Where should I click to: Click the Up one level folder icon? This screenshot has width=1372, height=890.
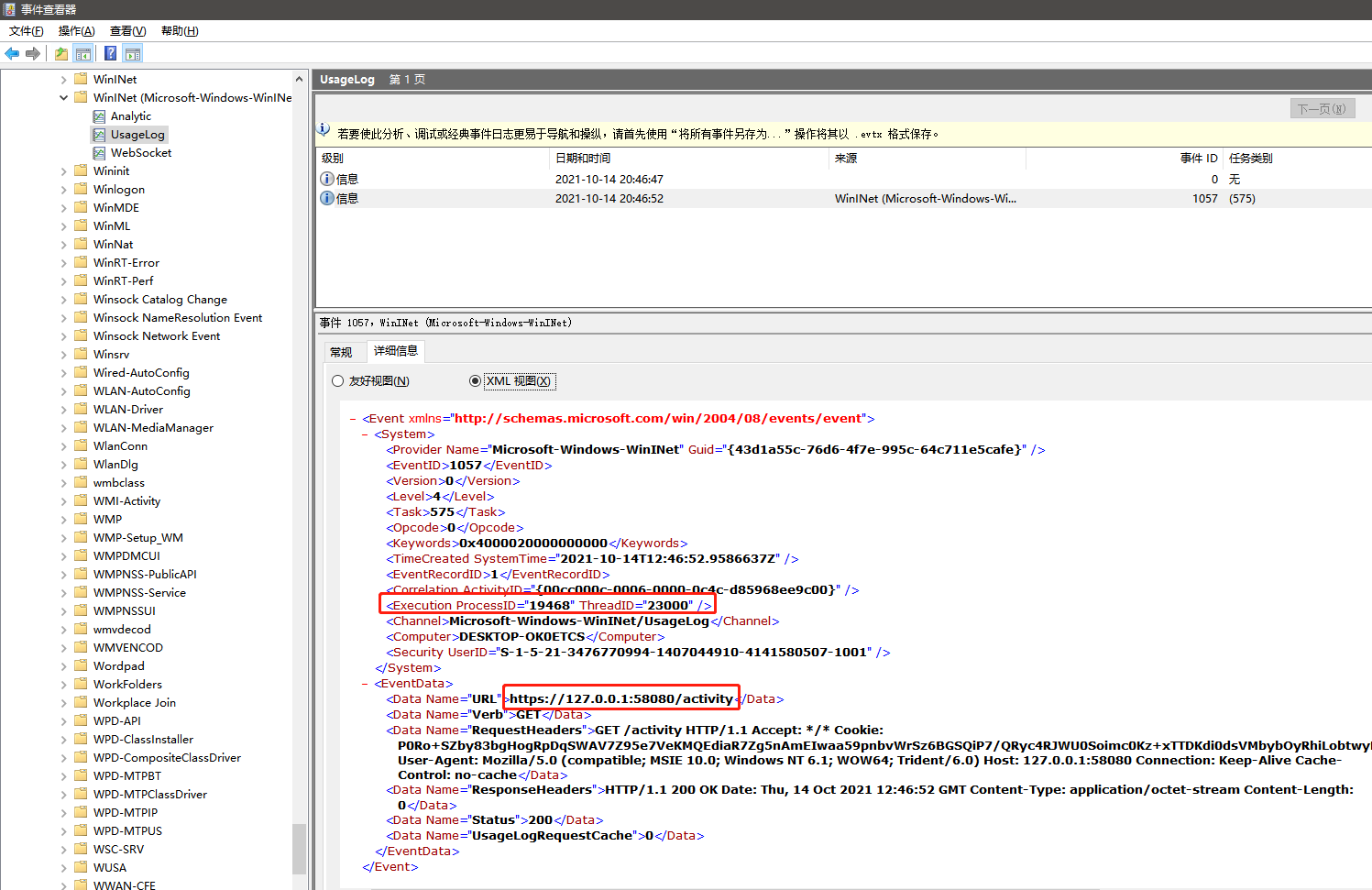[61, 53]
